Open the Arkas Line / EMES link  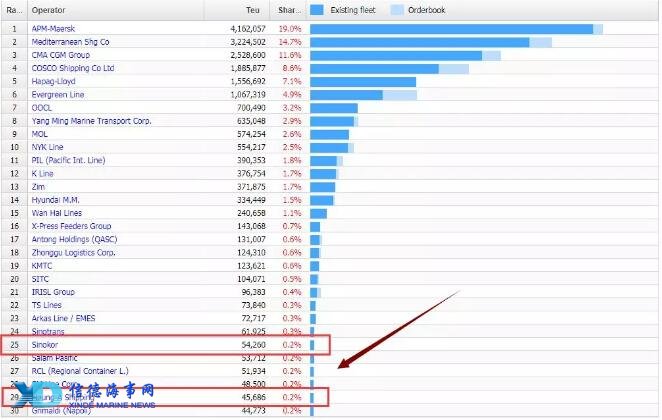coord(63,318)
